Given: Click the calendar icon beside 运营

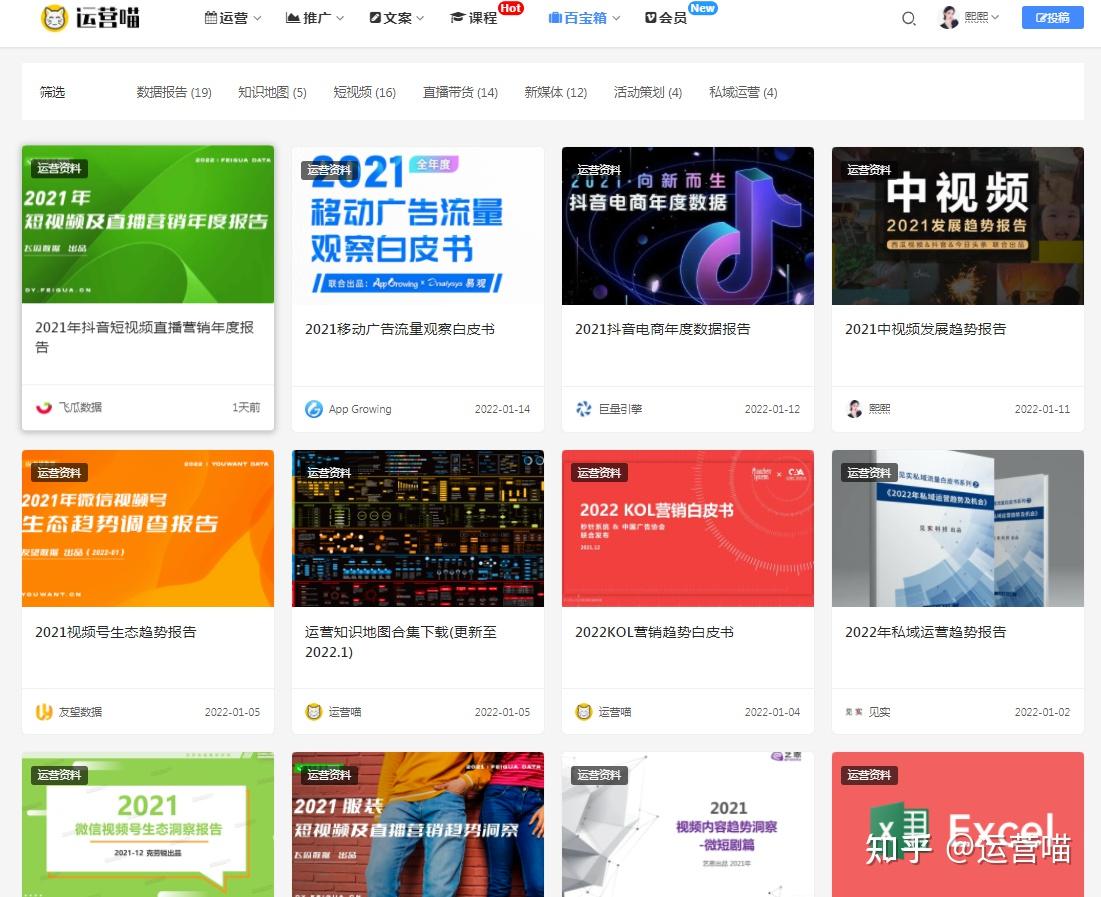Looking at the screenshot, I should (211, 18).
